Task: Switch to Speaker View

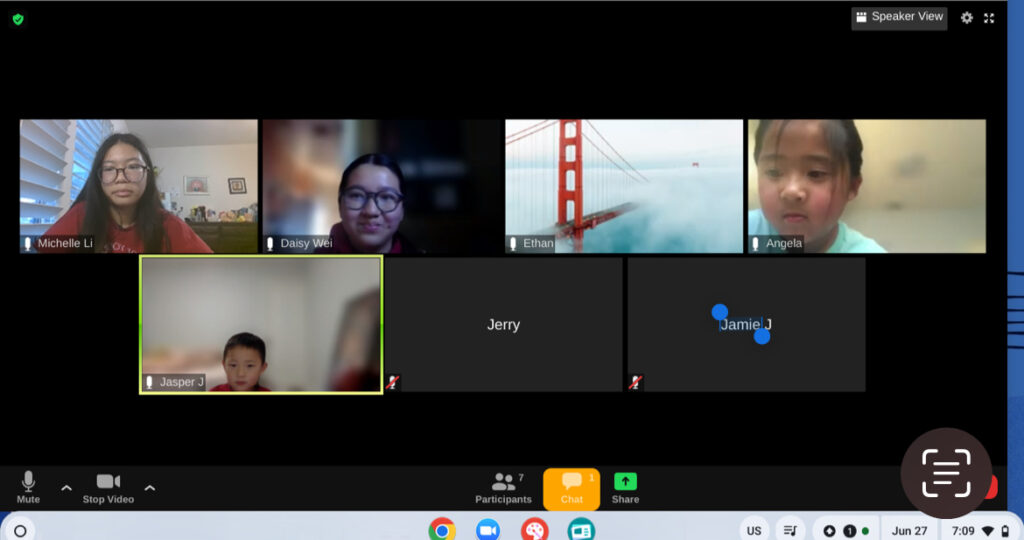Action: [899, 18]
